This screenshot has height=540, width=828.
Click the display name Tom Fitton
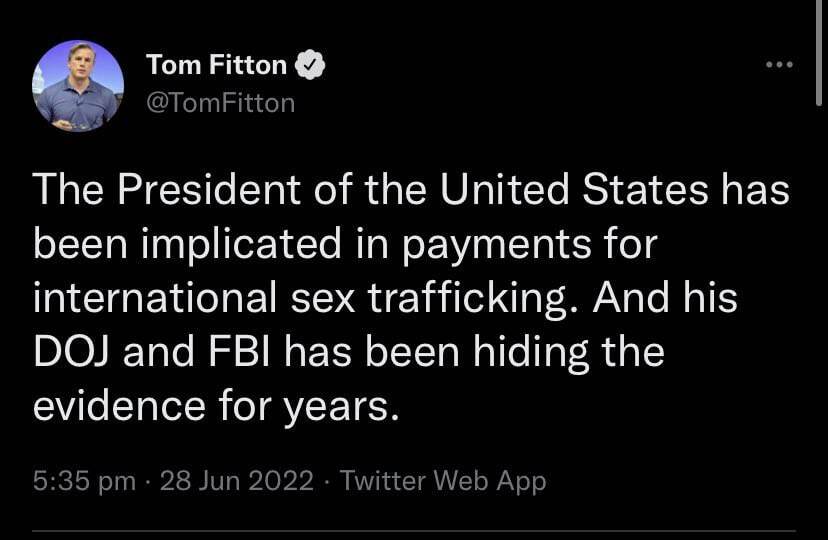[217, 65]
